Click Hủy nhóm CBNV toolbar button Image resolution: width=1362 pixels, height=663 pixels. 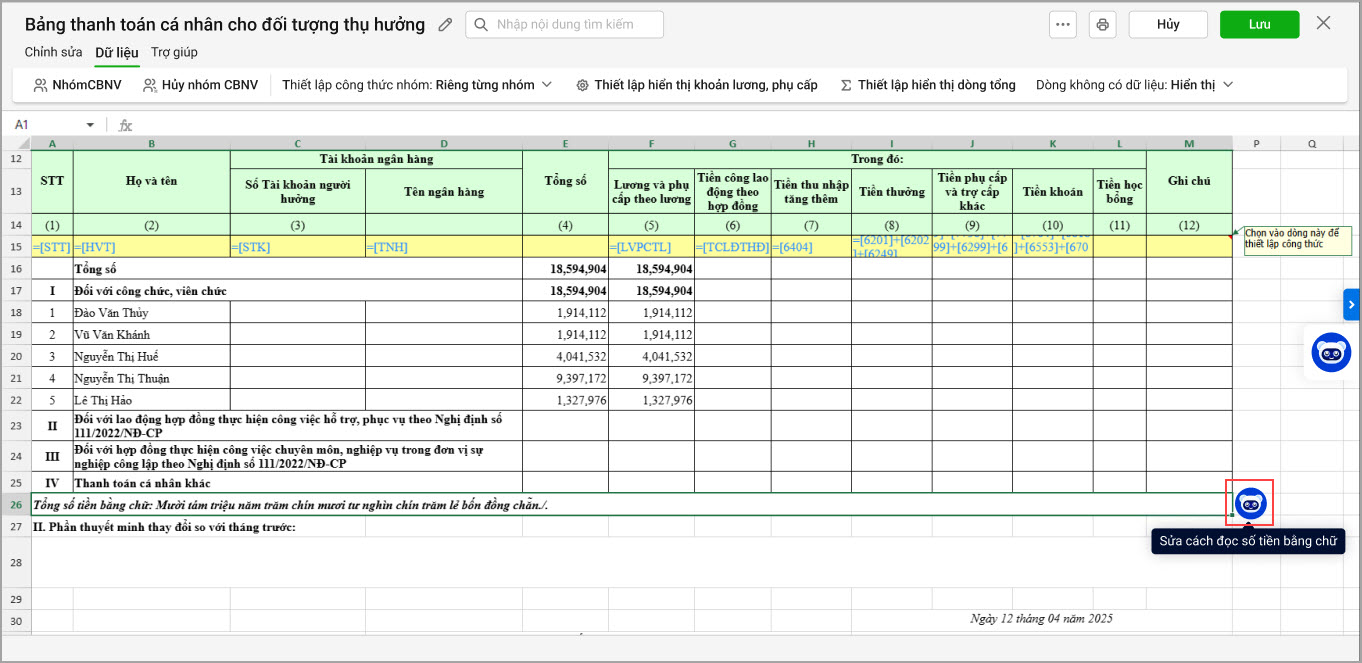(x=200, y=85)
